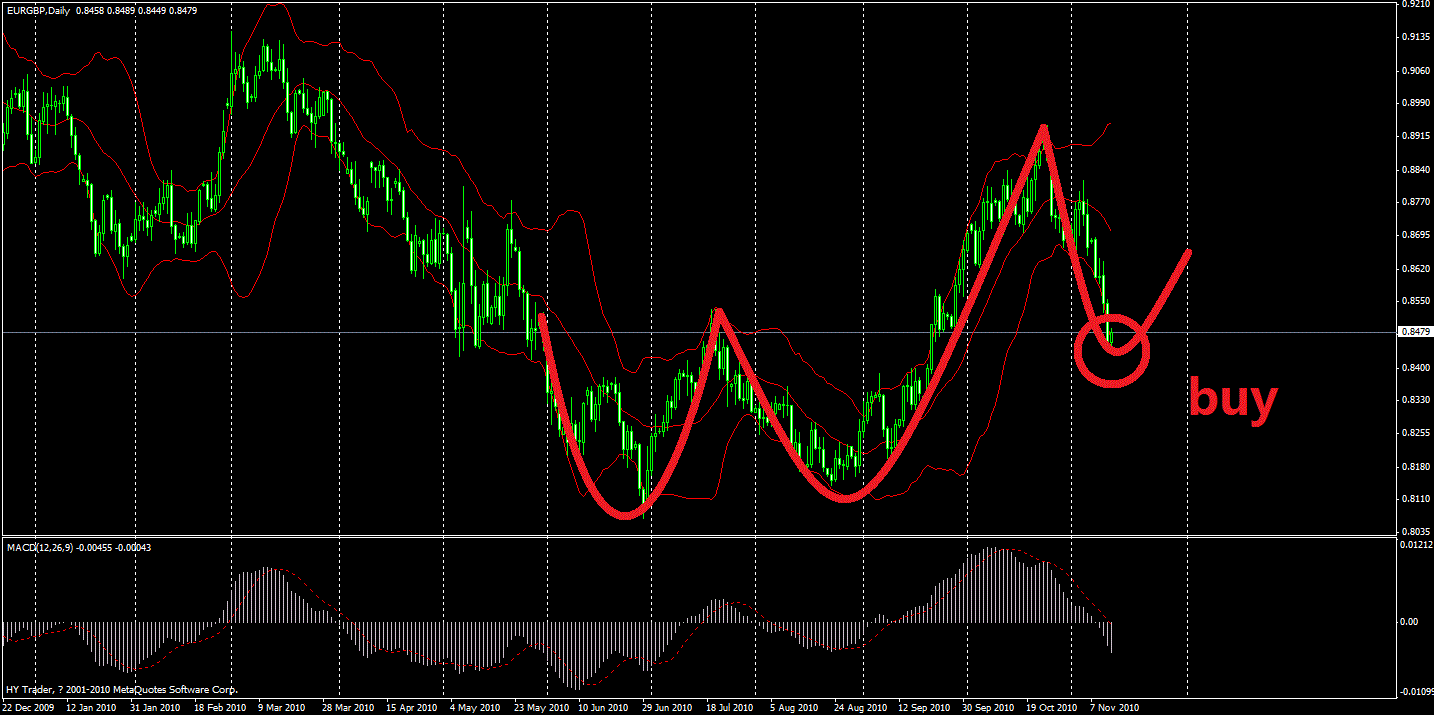The height and width of the screenshot is (715, 1434).
Task: Click the 23 May 2010 date label
Action: (x=540, y=707)
